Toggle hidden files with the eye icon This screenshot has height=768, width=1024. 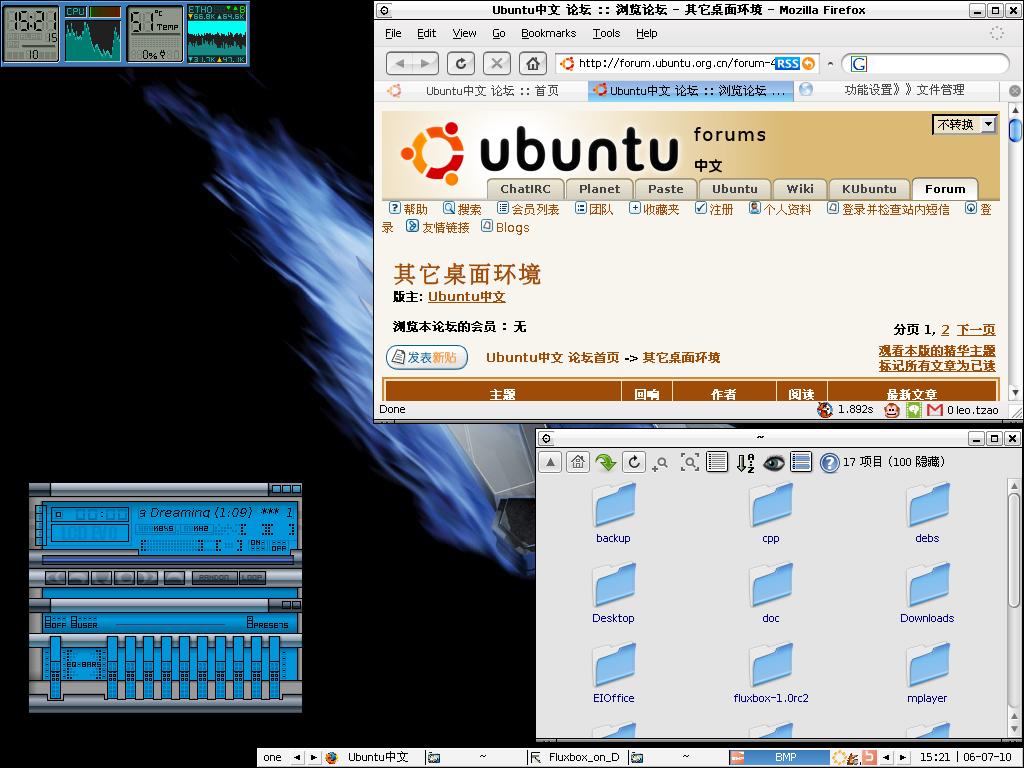point(774,463)
